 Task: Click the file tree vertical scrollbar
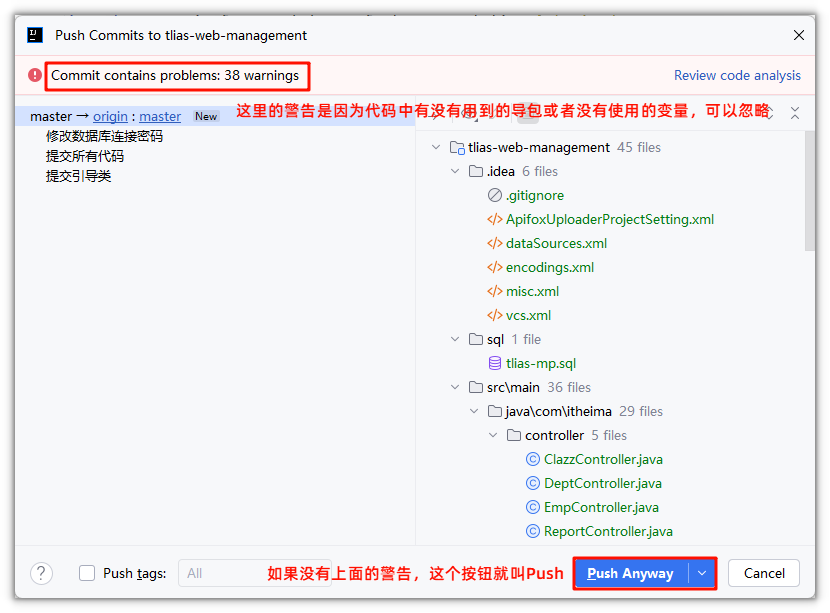pyautogui.click(x=809, y=192)
